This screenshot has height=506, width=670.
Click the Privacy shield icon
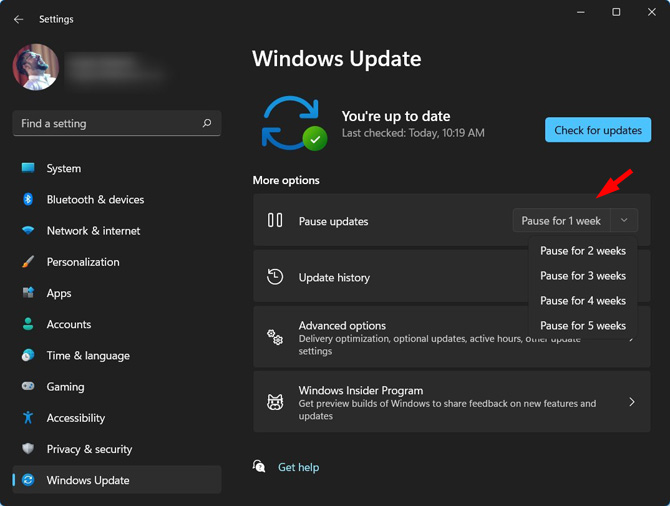click(28, 448)
